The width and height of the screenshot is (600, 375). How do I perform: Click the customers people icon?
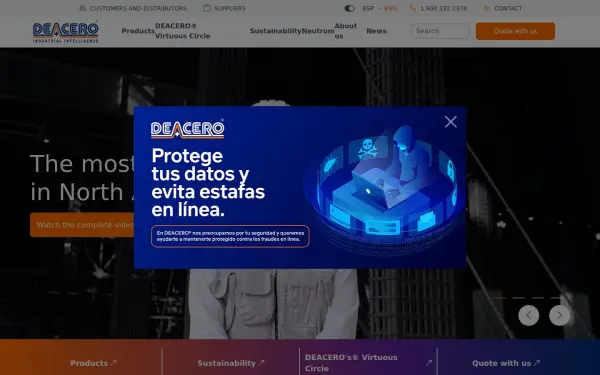point(82,8)
